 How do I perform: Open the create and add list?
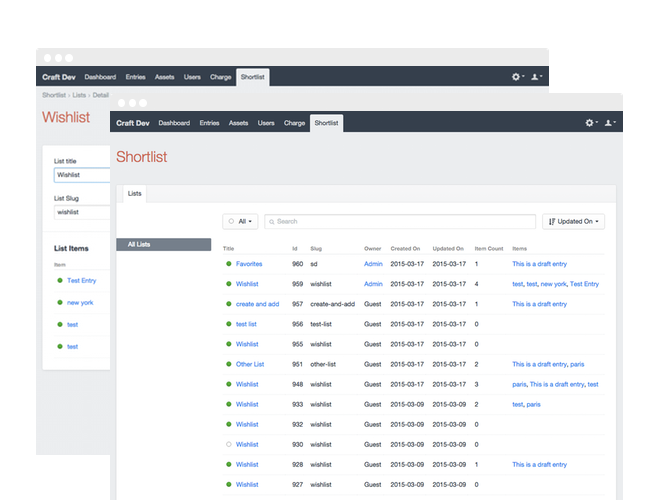click(x=257, y=304)
